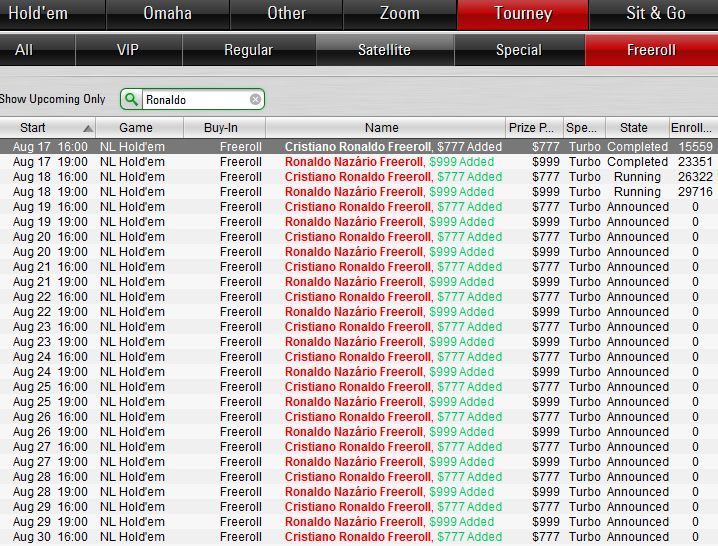
Task: Switch to the Hold'em tab
Action: click(52, 14)
